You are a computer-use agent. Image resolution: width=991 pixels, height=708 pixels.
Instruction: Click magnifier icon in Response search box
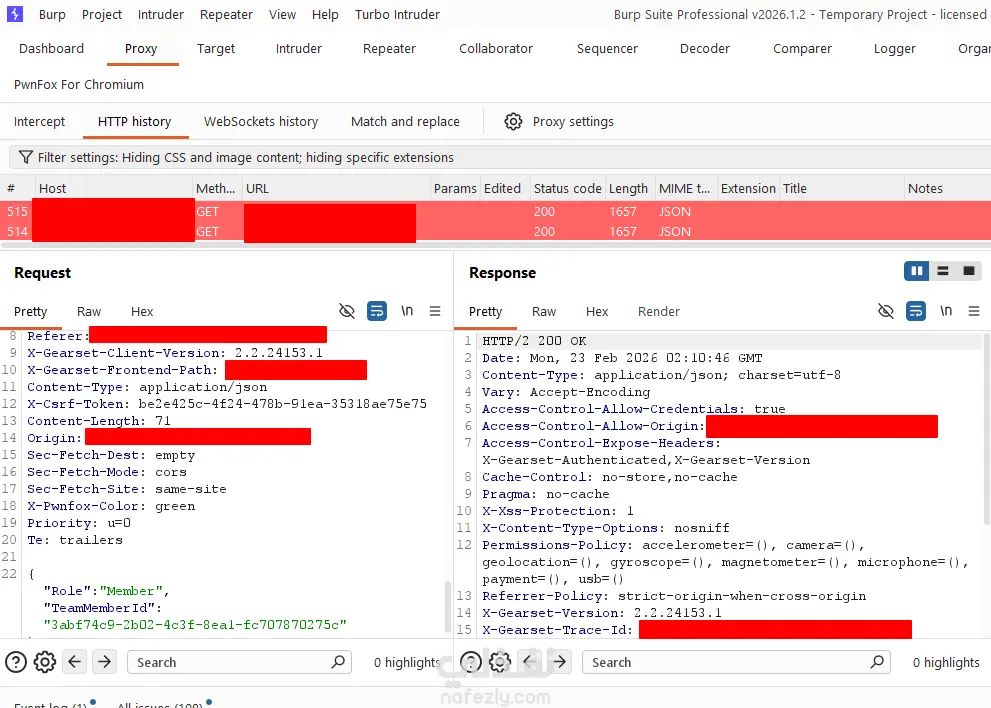[877, 662]
